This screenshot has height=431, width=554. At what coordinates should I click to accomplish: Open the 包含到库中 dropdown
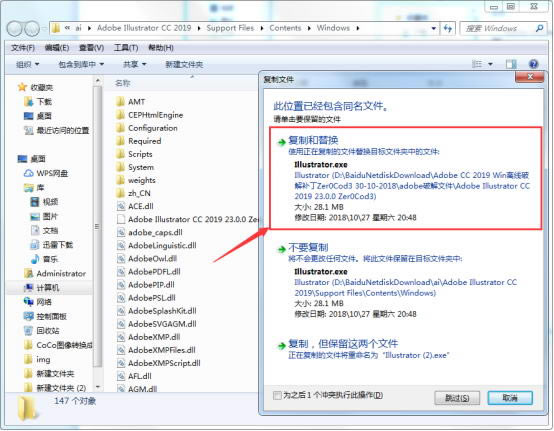coord(81,64)
